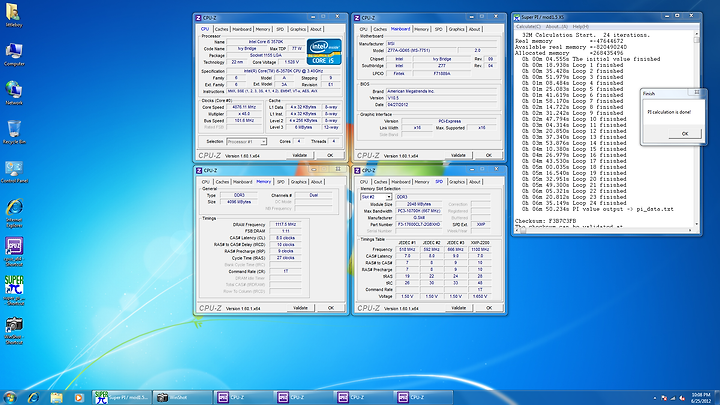The height and width of the screenshot is (405, 720).
Task: Click the memory Part Number field
Action: 418,225
